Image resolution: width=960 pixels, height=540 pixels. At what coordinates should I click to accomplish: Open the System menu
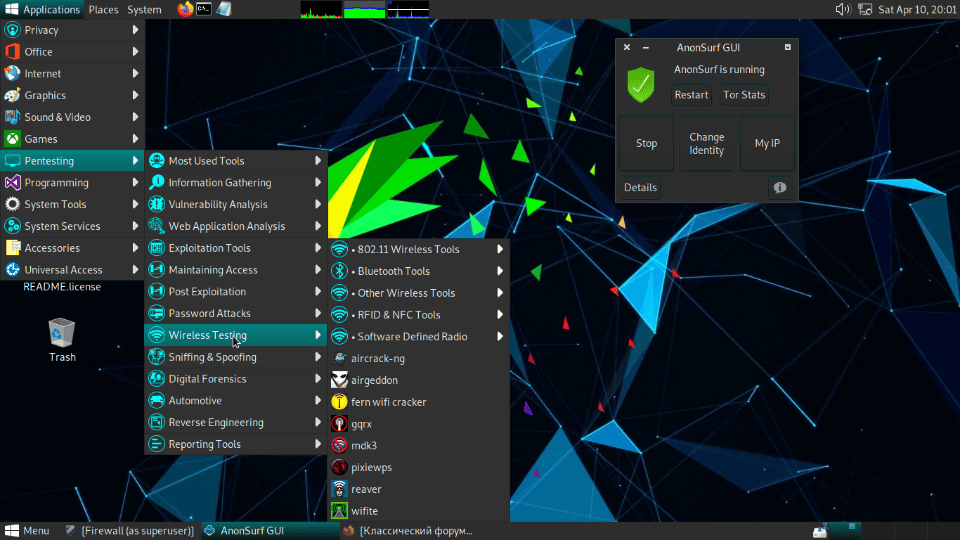[x=144, y=9]
